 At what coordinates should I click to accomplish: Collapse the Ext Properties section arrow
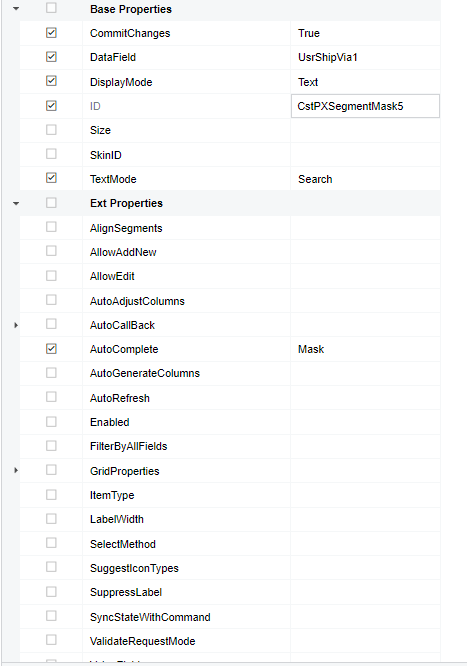coord(16,203)
